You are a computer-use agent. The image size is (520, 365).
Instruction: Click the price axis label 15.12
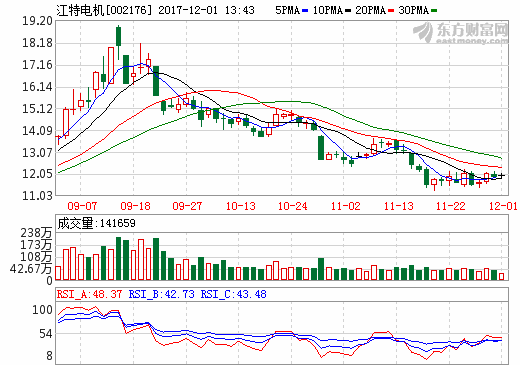(x=37, y=109)
